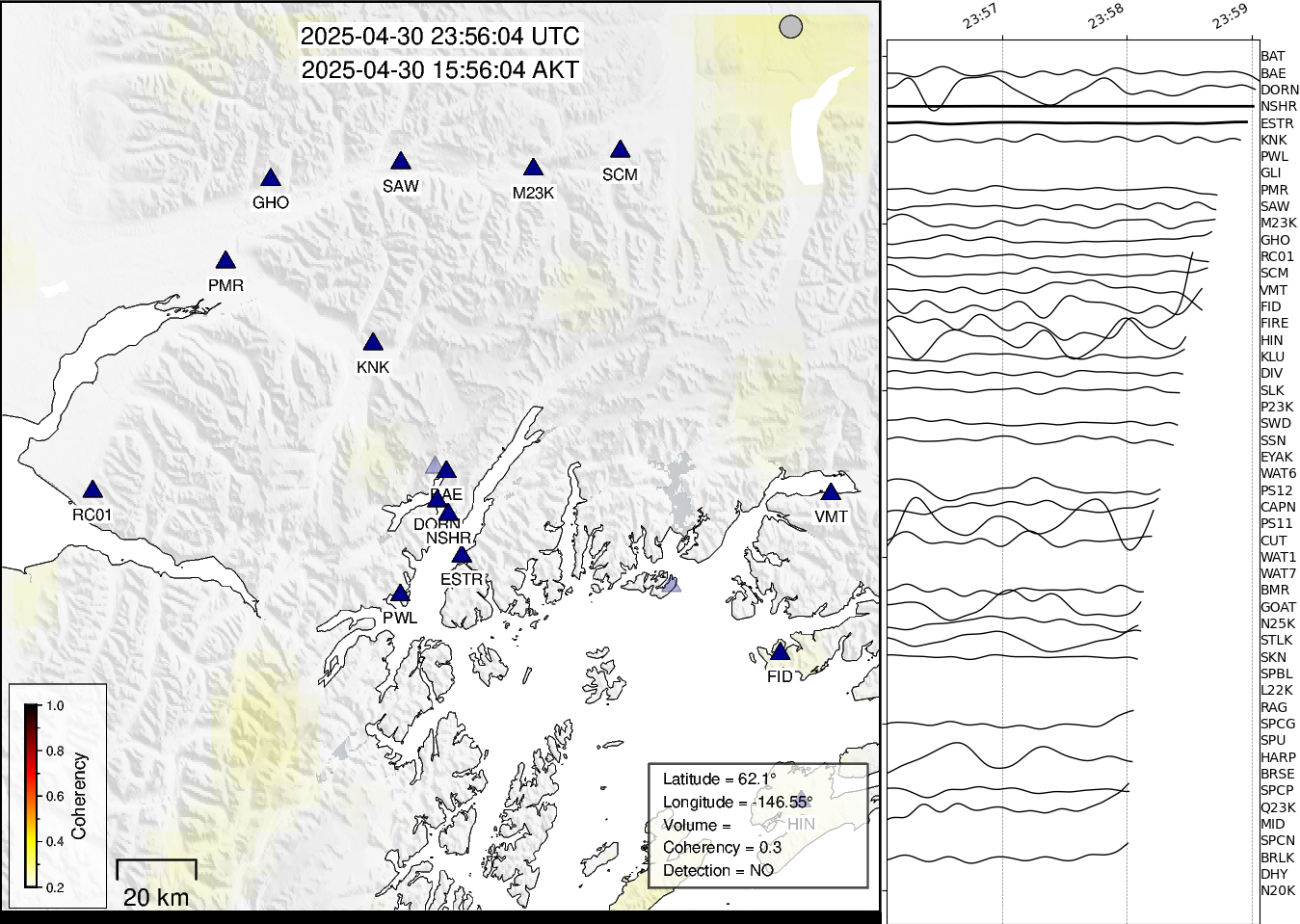
Task: Click the P23K label in trace list
Action: tap(1278, 408)
